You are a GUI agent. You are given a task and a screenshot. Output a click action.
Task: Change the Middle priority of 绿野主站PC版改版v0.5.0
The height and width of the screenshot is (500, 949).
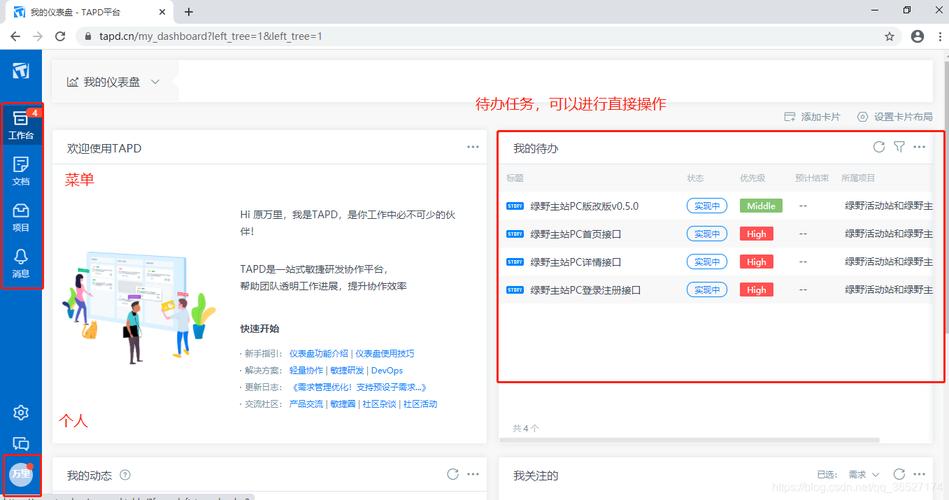pos(761,206)
